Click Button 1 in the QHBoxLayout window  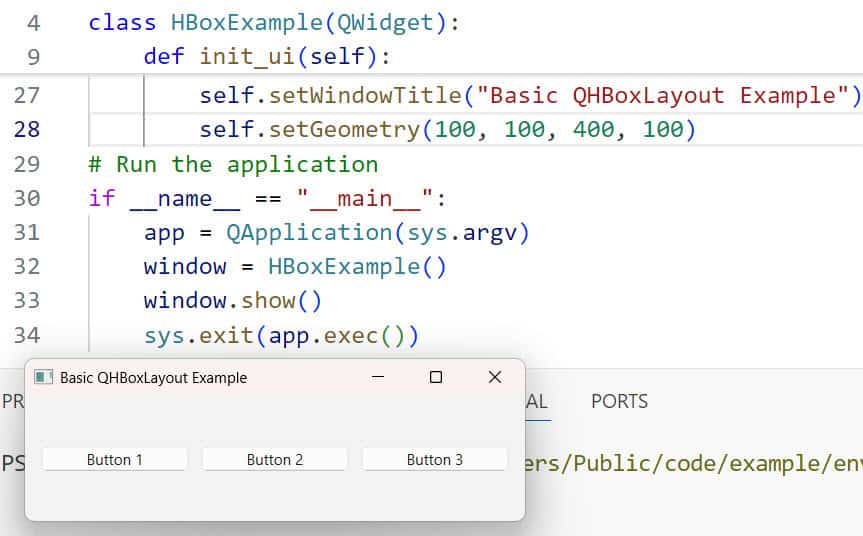click(114, 460)
